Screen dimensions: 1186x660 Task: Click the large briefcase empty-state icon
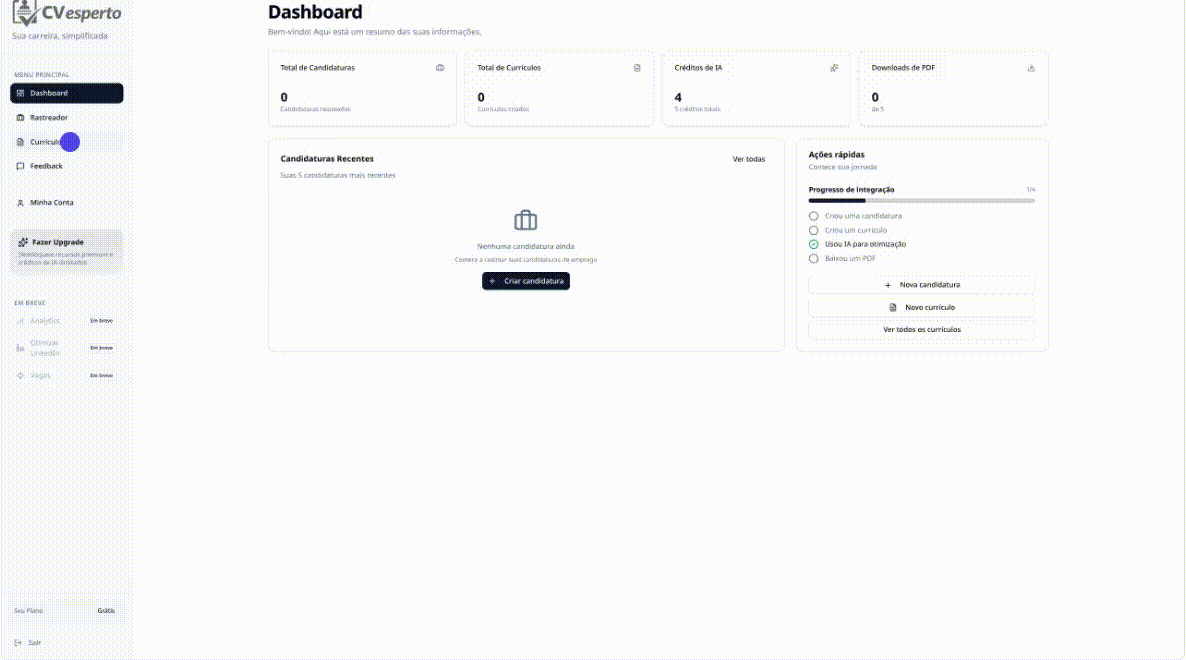(x=526, y=220)
